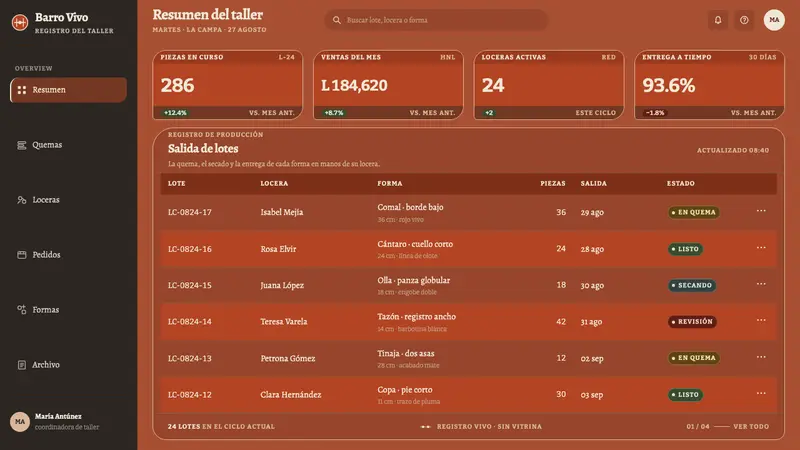Click the +12.4% change badge
The image size is (800, 450).
click(x=175, y=113)
